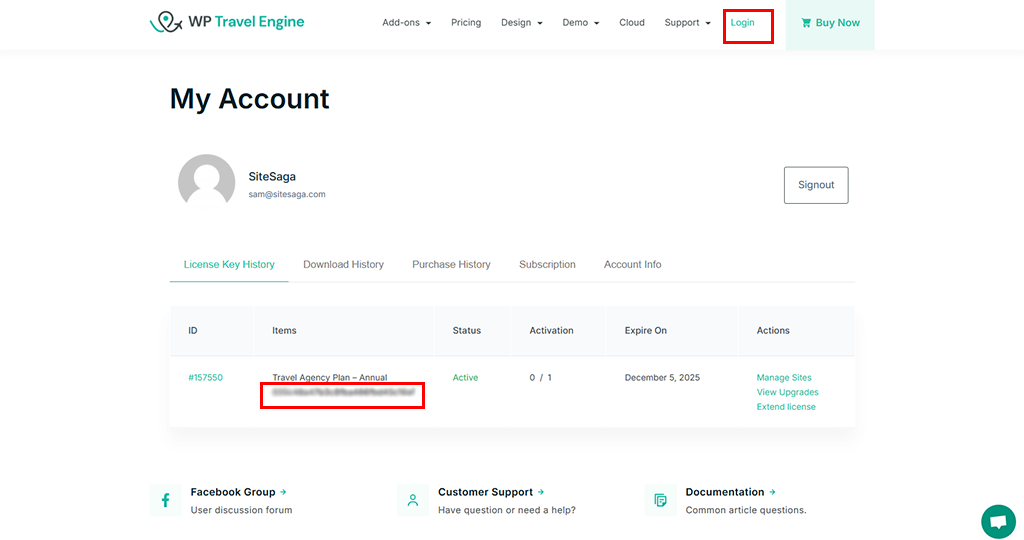The height and width of the screenshot is (540, 1024).
Task: Click the Extend license action link
Action: tap(786, 406)
